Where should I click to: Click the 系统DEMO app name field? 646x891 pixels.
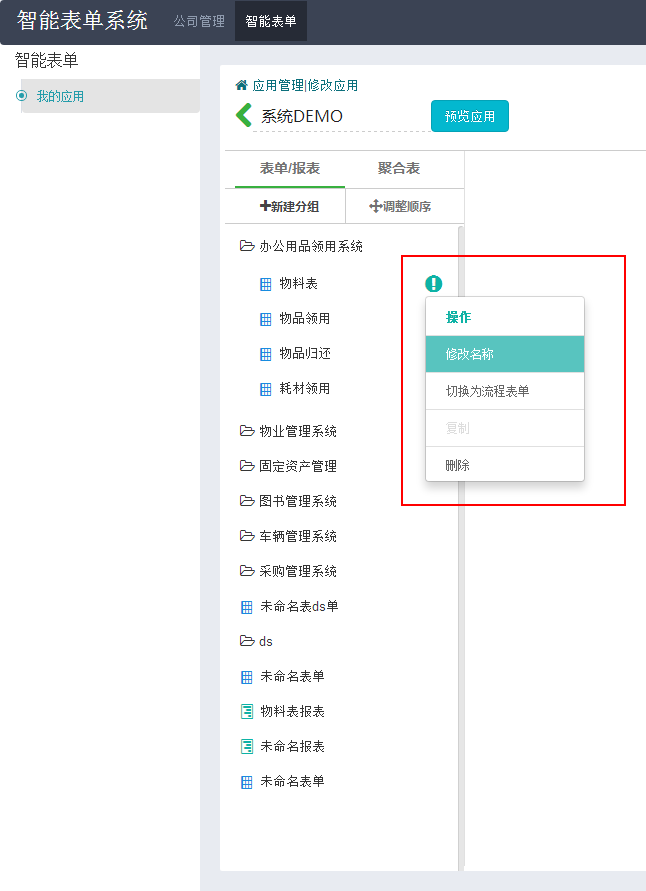[341, 116]
